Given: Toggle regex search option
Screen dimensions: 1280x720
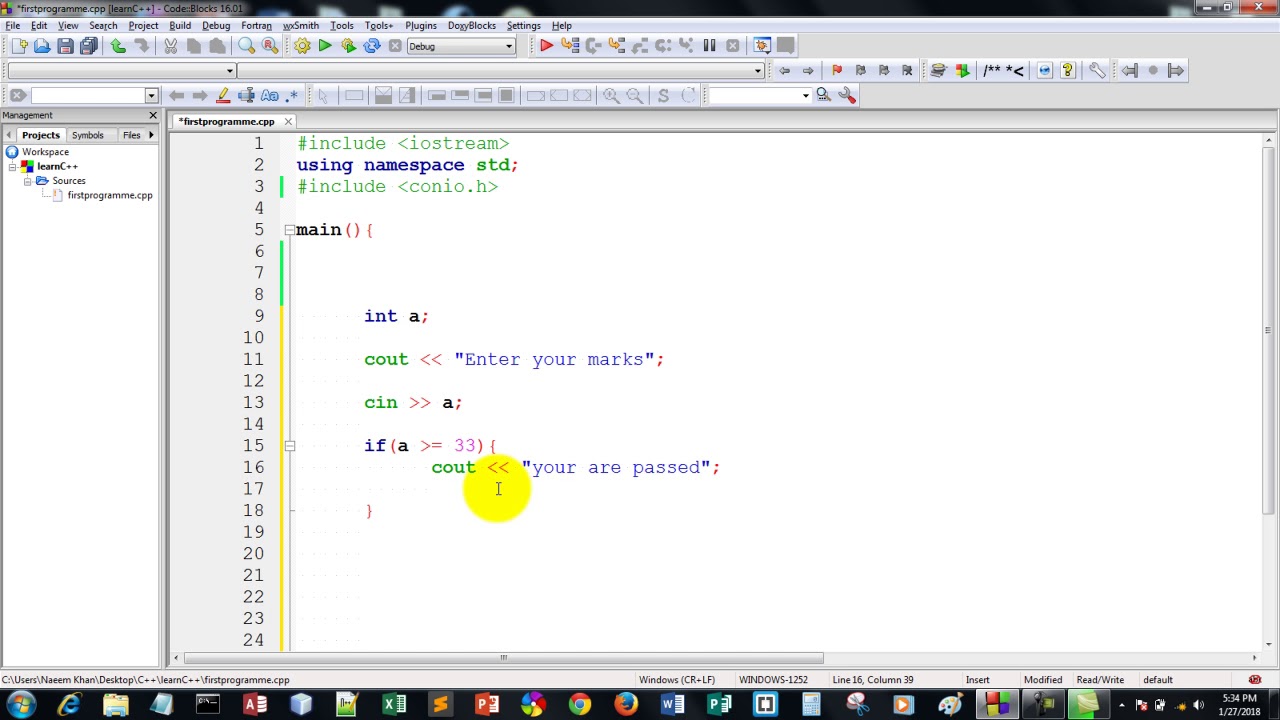Looking at the screenshot, I should click(x=292, y=95).
